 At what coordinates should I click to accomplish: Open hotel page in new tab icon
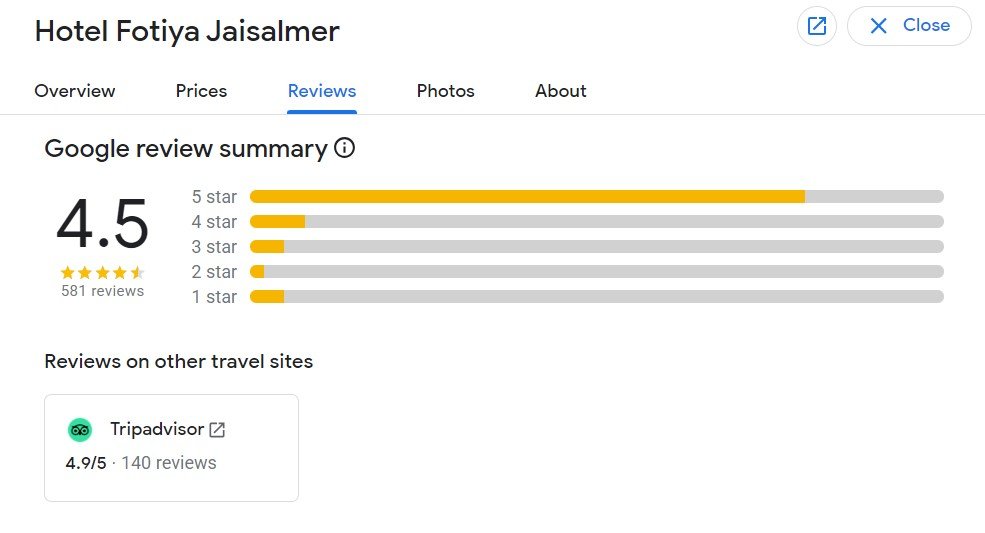817,26
